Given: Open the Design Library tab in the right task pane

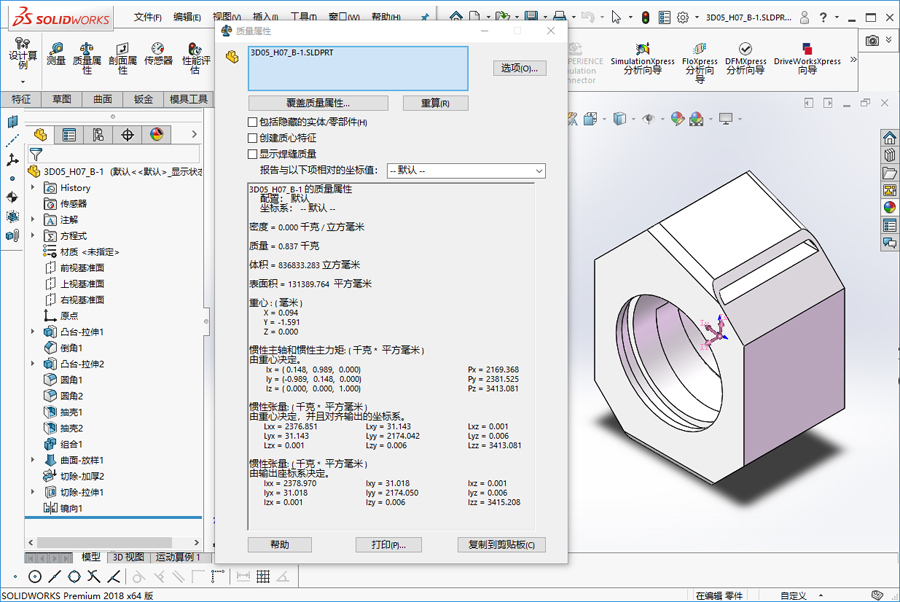Looking at the screenshot, I should click(890, 156).
